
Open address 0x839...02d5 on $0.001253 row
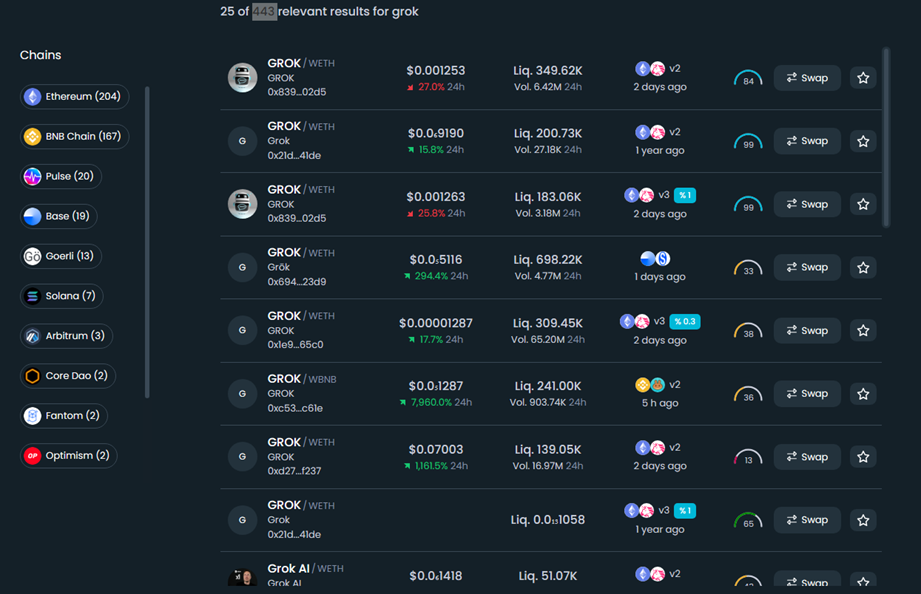[x=297, y=92]
